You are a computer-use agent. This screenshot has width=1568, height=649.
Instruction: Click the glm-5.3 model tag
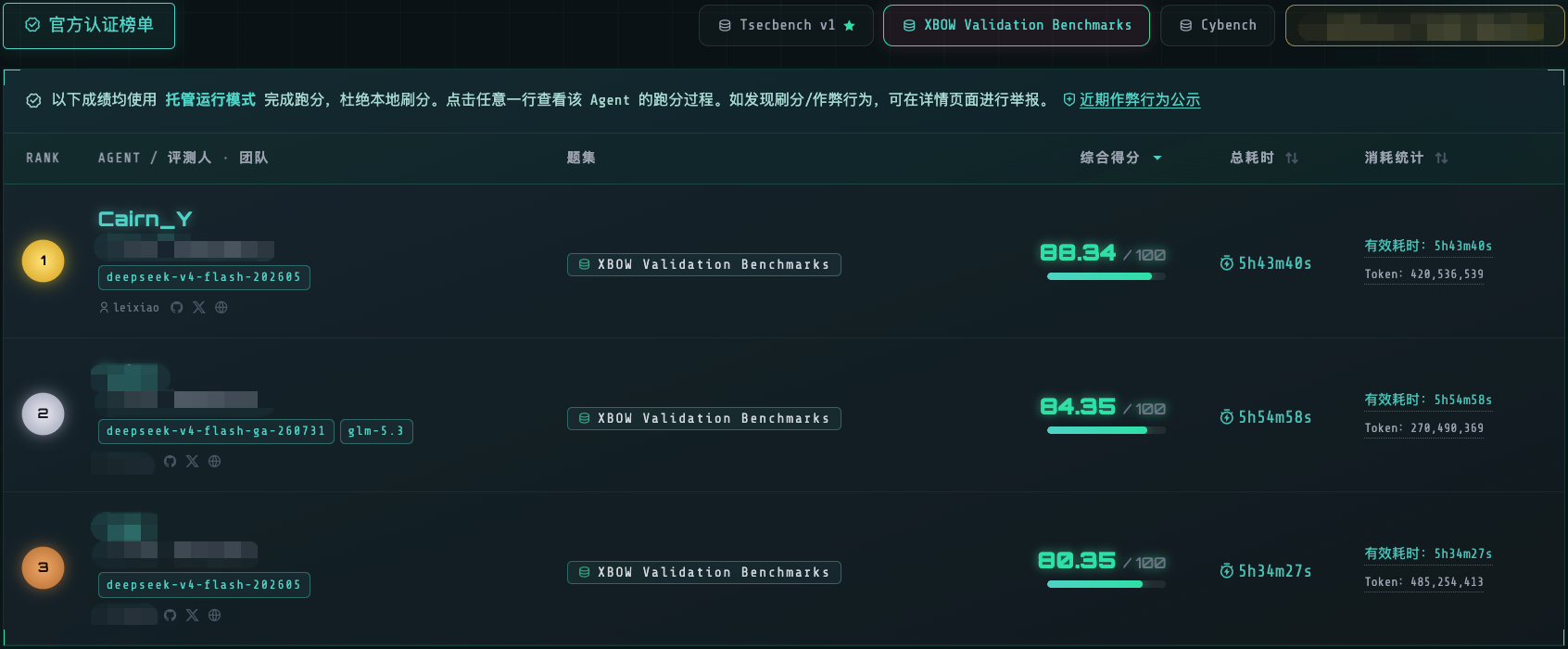click(x=376, y=431)
